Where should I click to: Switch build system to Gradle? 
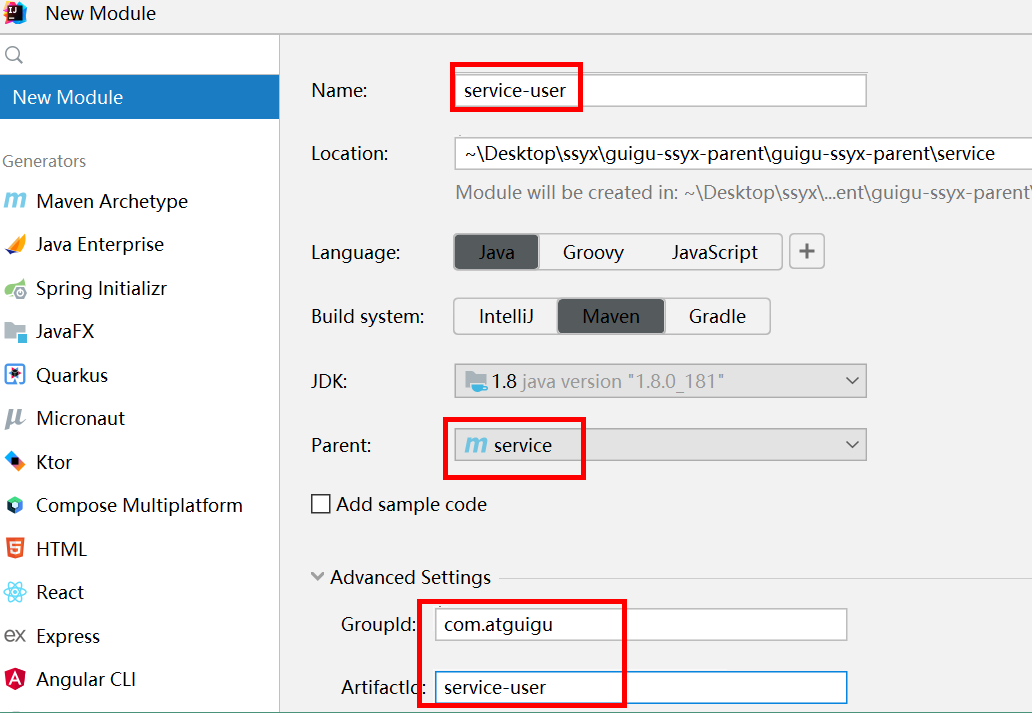pyautogui.click(x=717, y=316)
